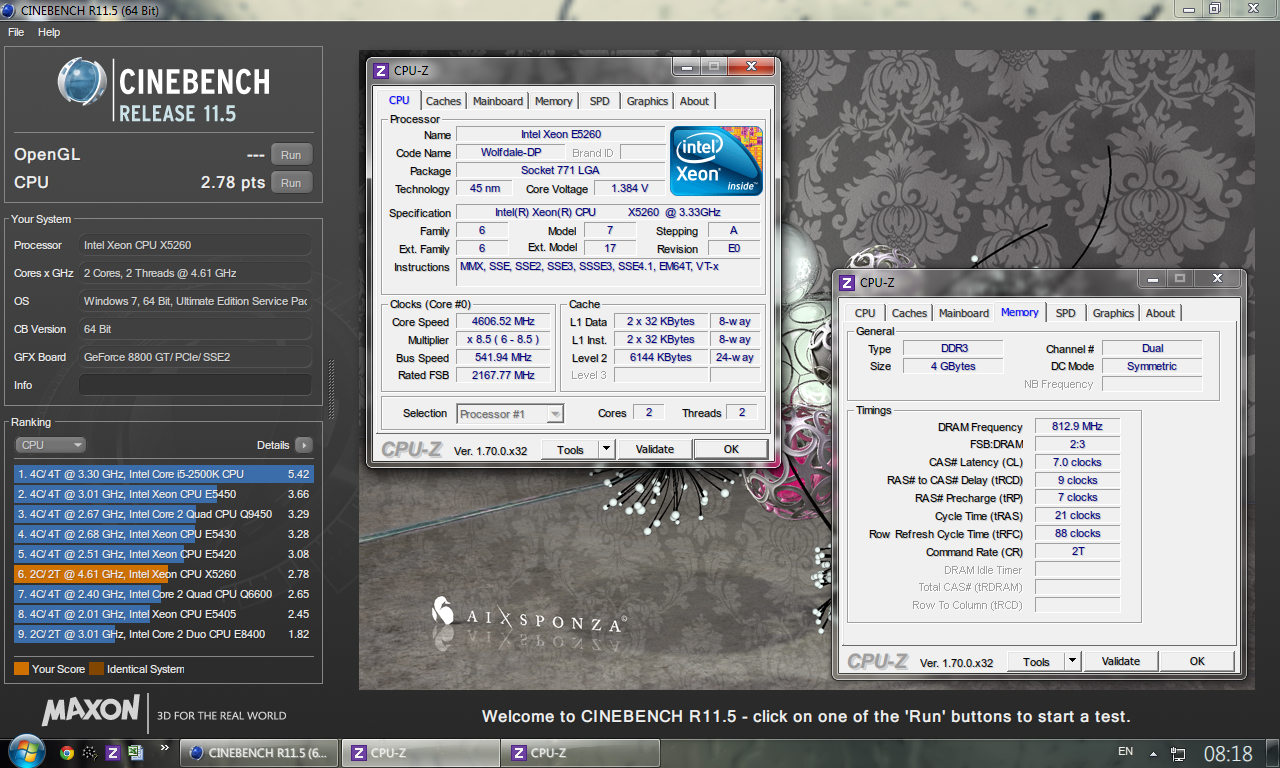1280x768 pixels.
Task: Click OK in CPU-Z CPU window
Action: click(731, 449)
